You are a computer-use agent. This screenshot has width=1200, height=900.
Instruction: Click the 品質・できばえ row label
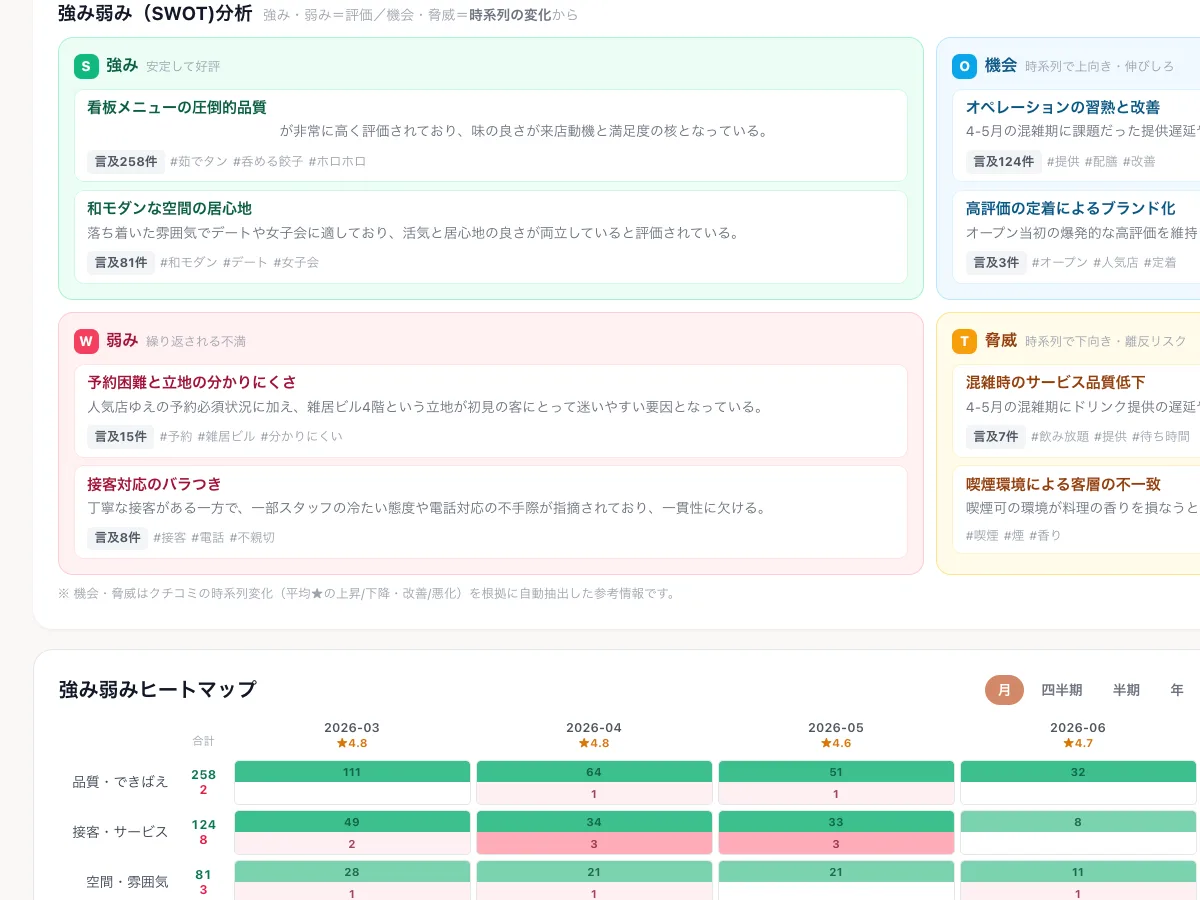click(x=121, y=782)
